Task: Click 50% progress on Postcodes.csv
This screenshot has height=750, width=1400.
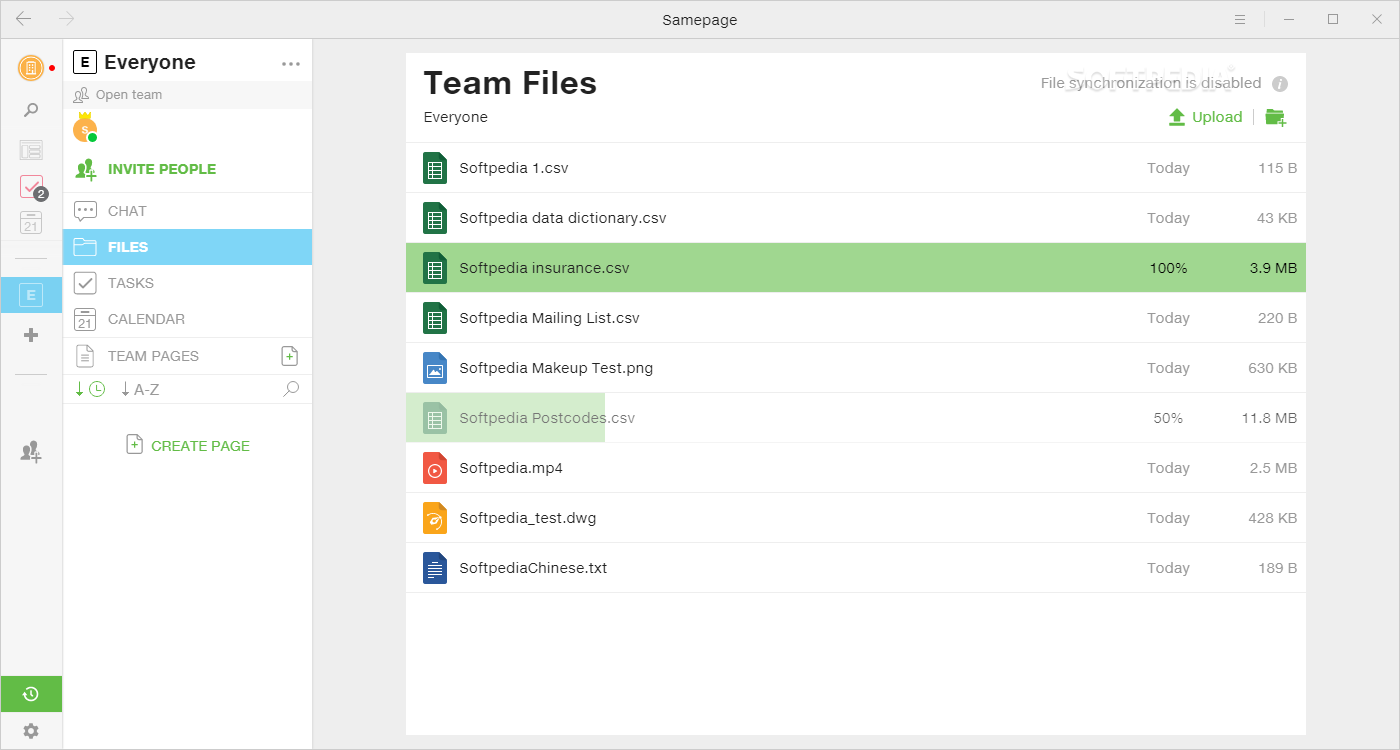Action: coord(1168,418)
